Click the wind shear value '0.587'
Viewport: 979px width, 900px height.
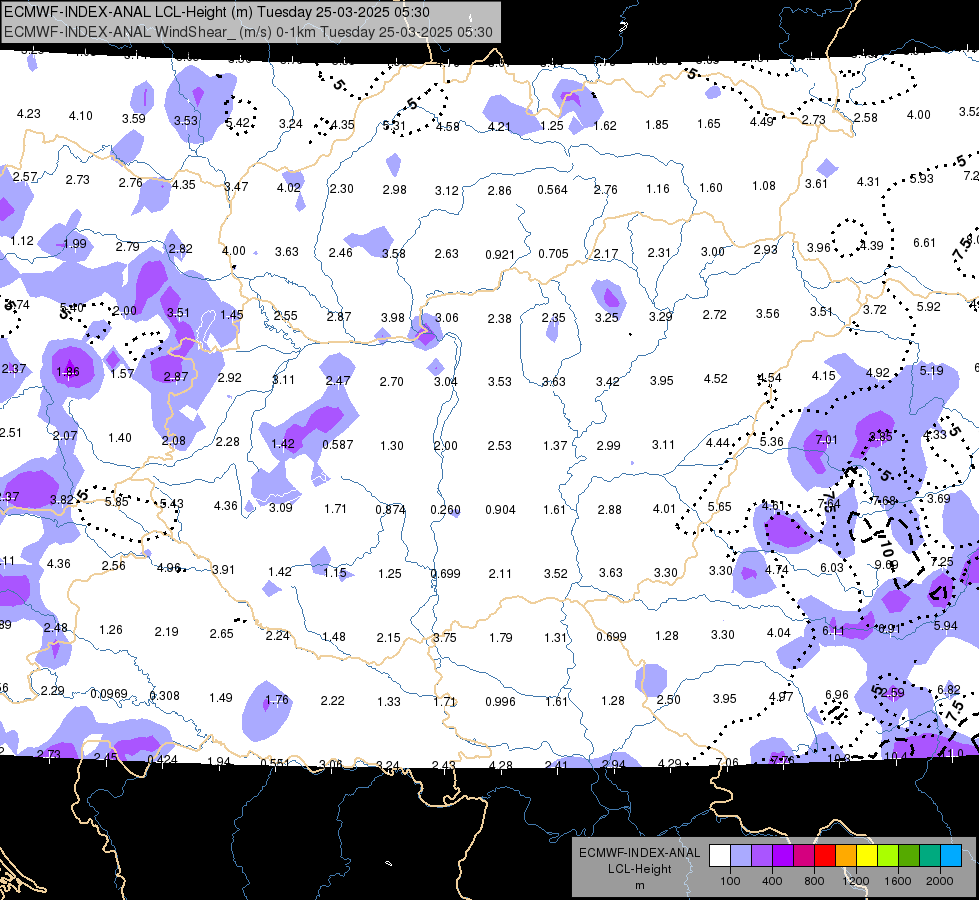tap(338, 445)
